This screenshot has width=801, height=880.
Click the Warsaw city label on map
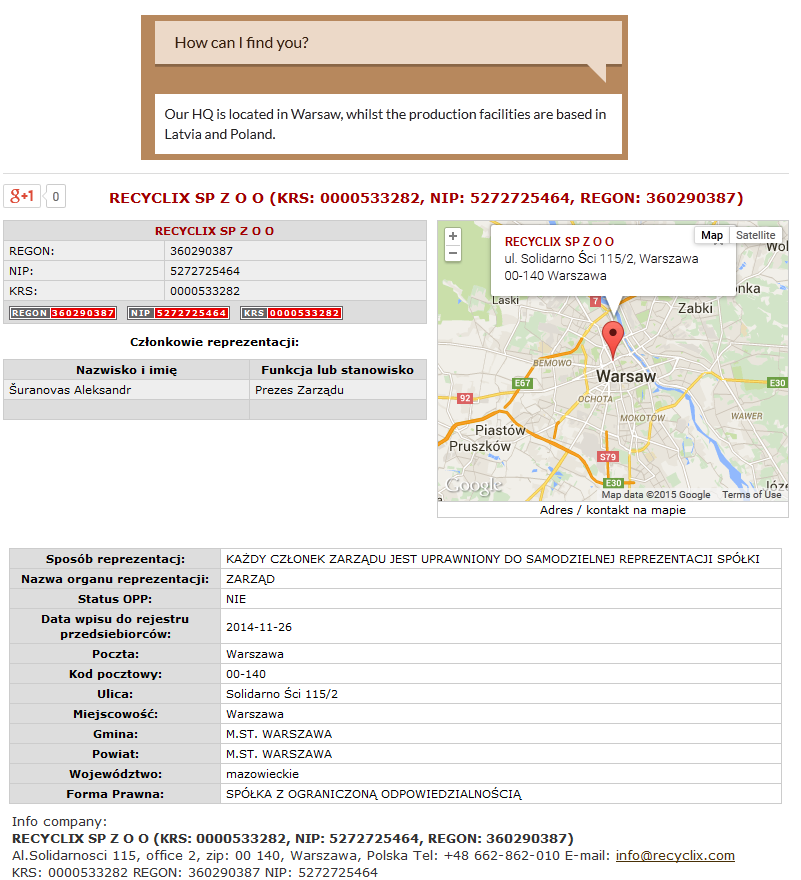(x=626, y=376)
